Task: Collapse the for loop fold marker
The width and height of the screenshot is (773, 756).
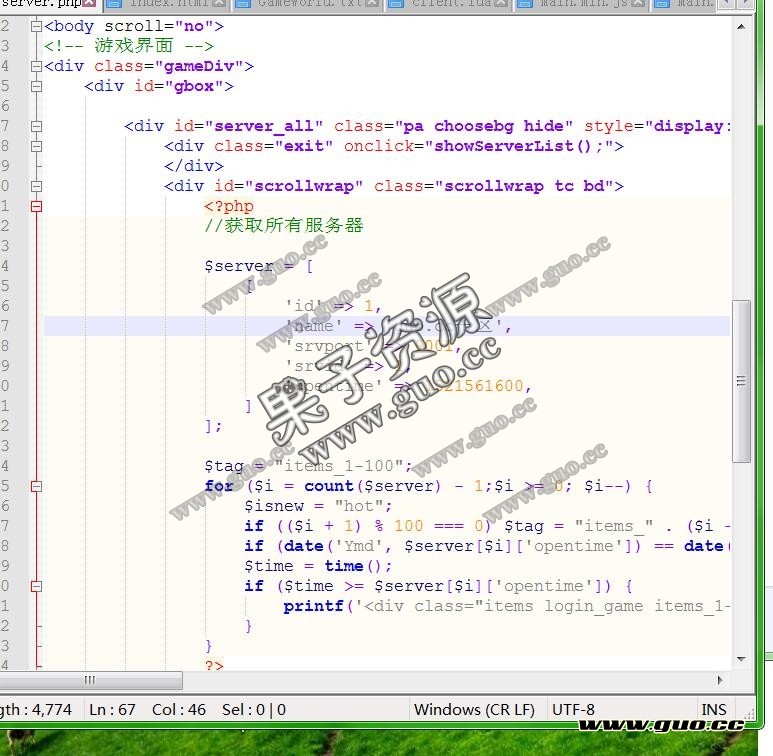Action: point(37,486)
